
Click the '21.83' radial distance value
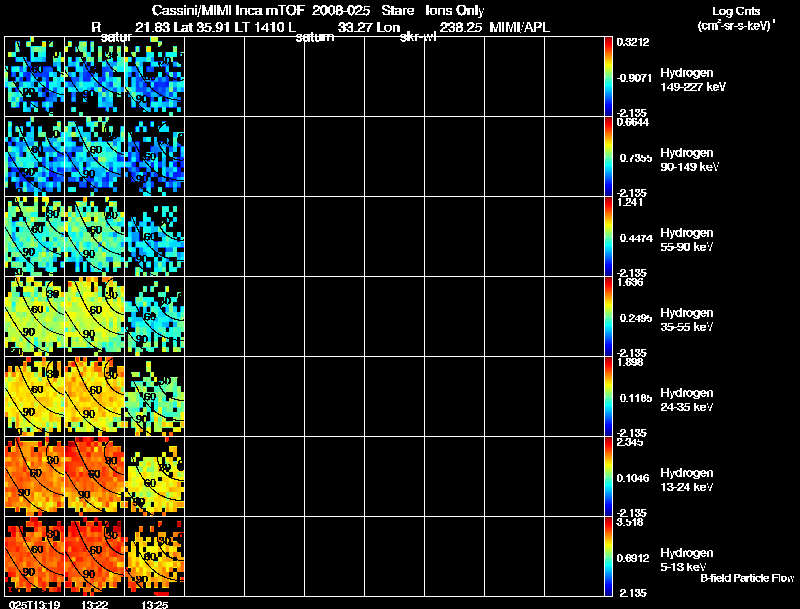153,27
